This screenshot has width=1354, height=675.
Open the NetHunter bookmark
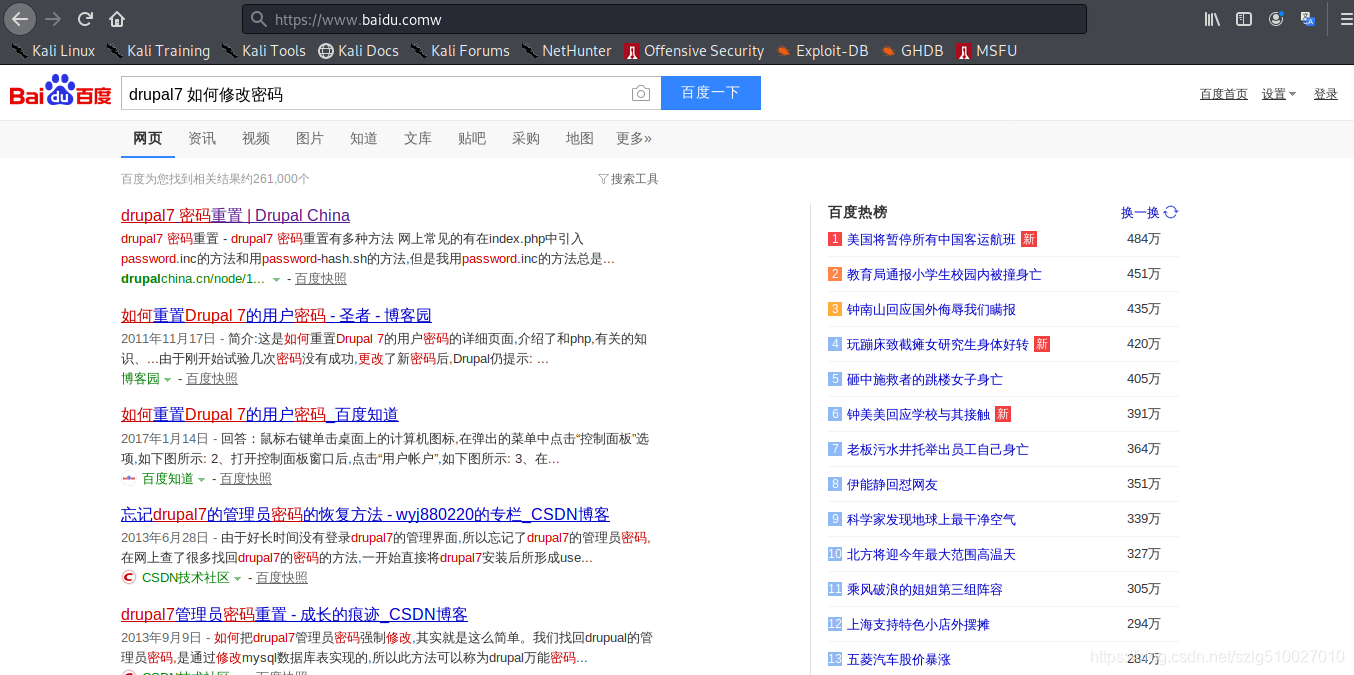[566, 51]
